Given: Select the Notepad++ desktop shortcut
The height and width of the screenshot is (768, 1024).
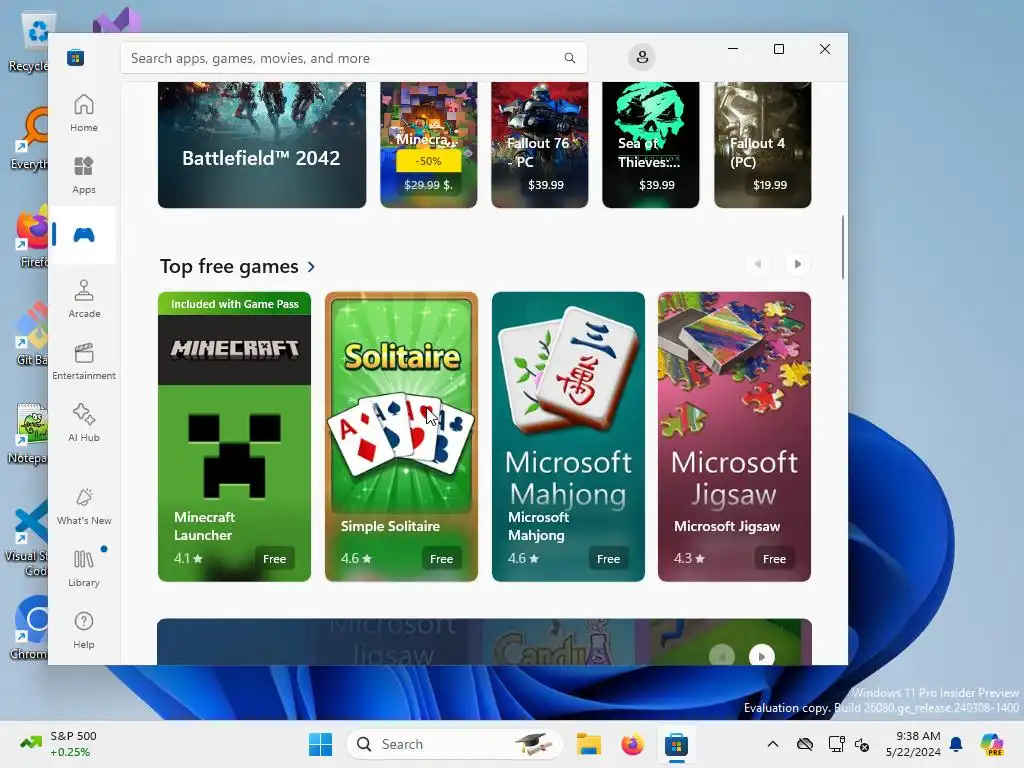Looking at the screenshot, I should [29, 433].
